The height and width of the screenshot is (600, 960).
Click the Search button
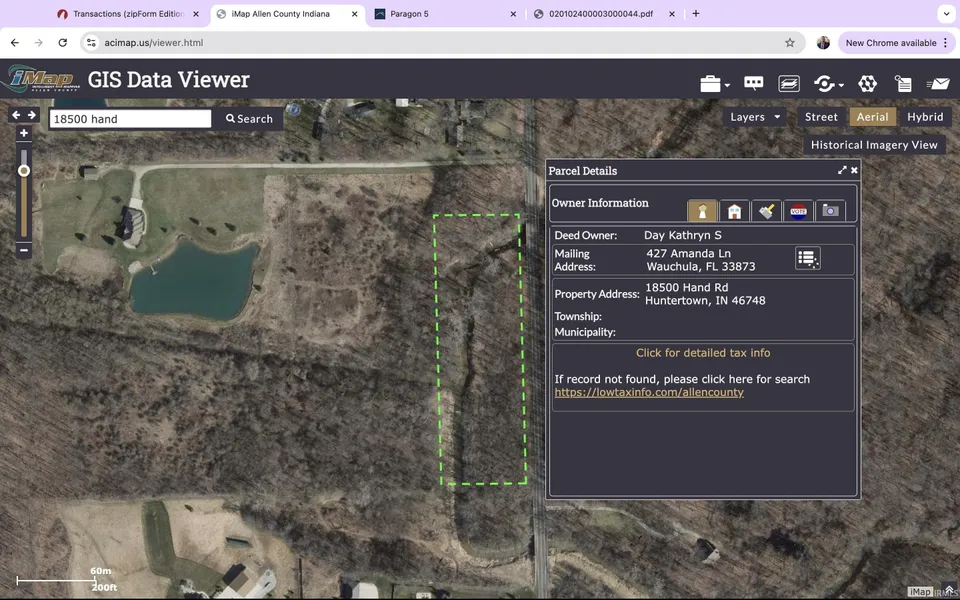click(249, 119)
